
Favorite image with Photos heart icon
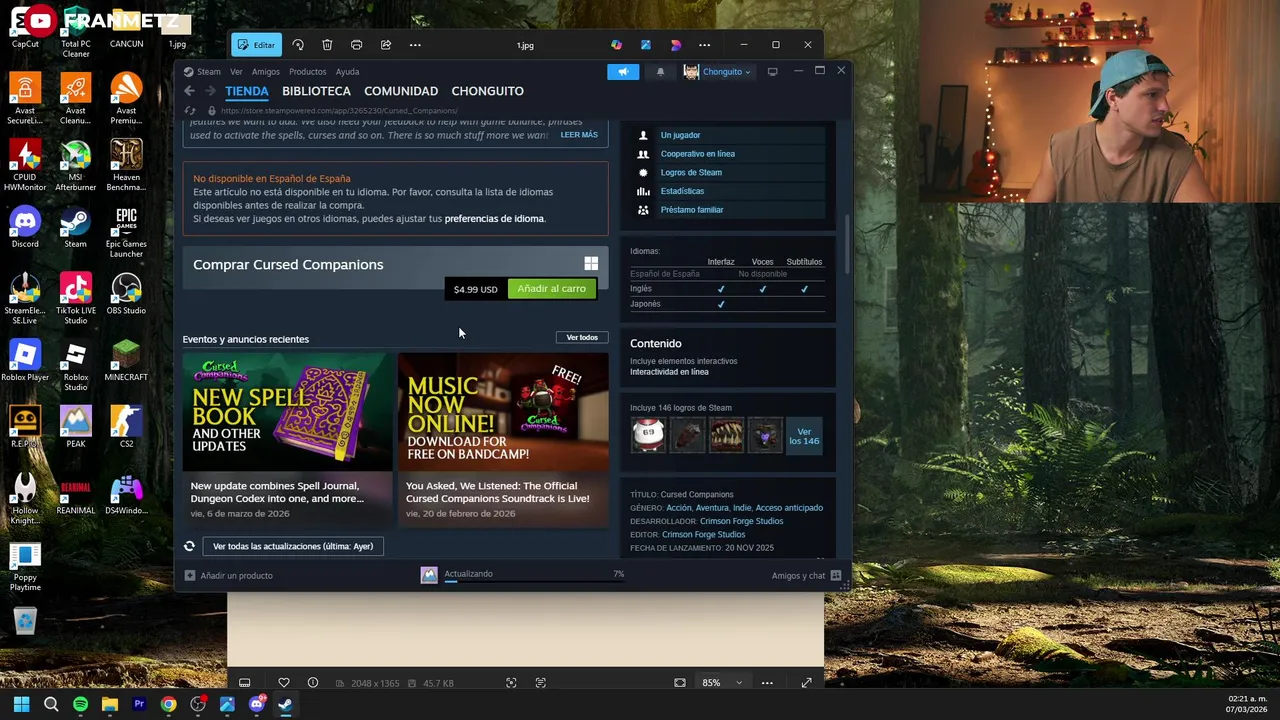click(x=284, y=683)
